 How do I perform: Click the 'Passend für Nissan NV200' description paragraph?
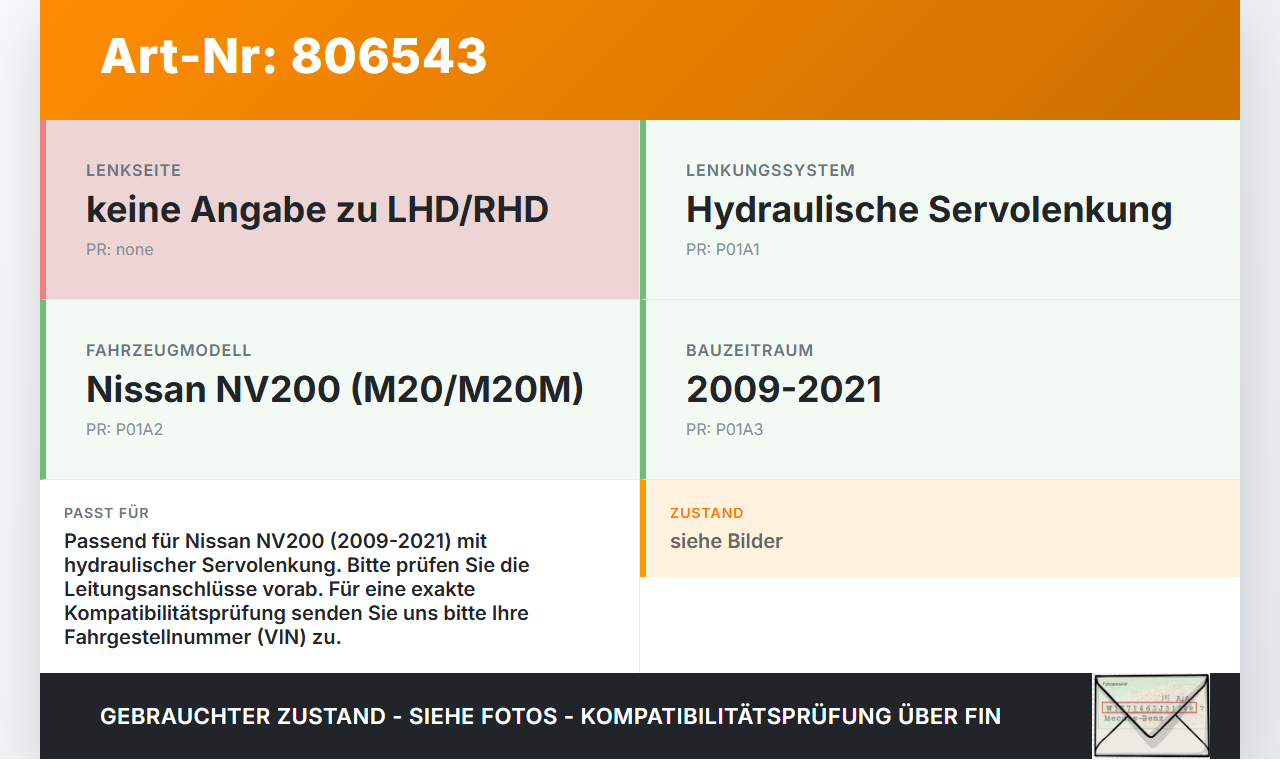(x=297, y=589)
